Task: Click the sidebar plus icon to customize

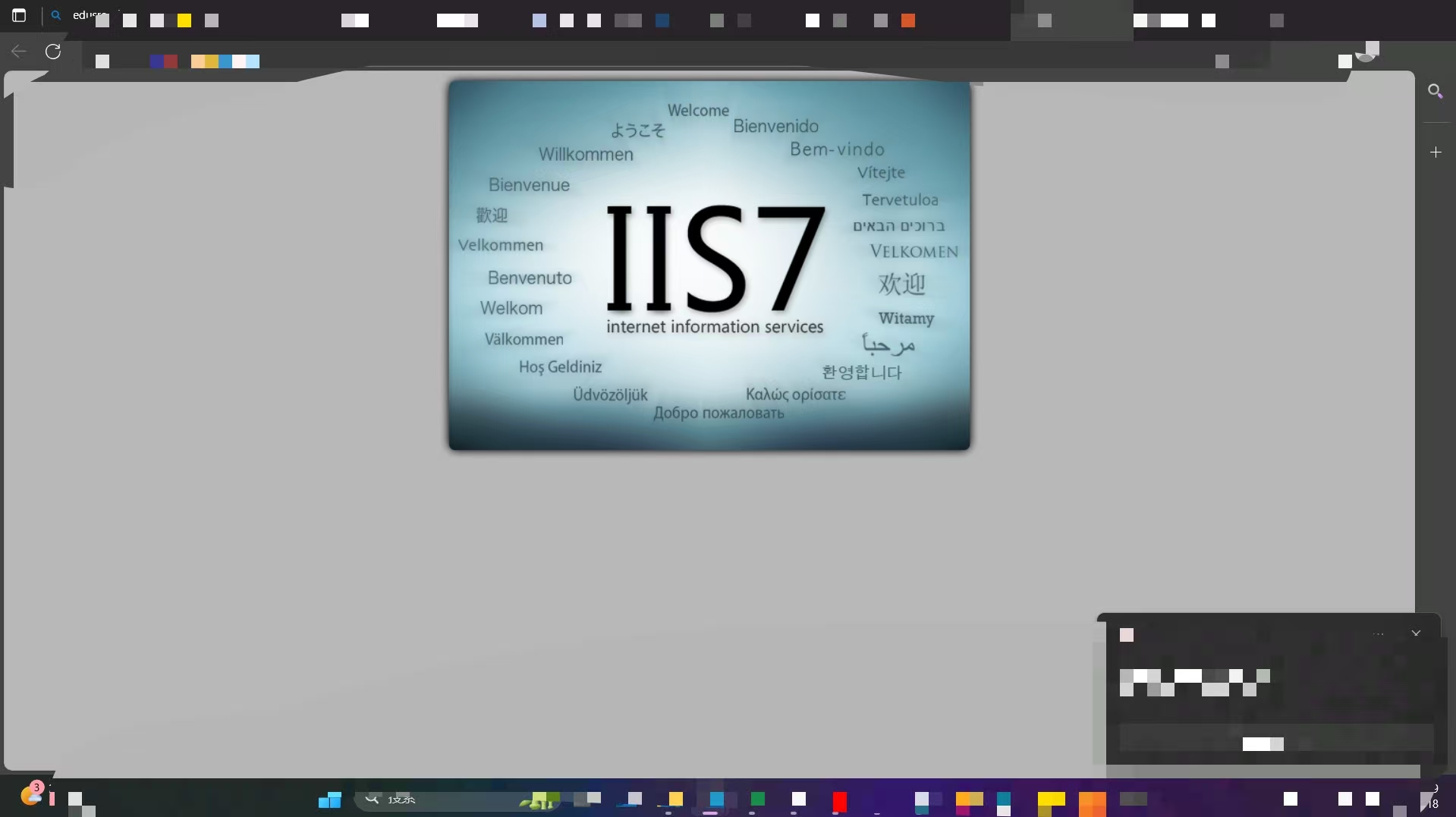Action: tap(1435, 152)
